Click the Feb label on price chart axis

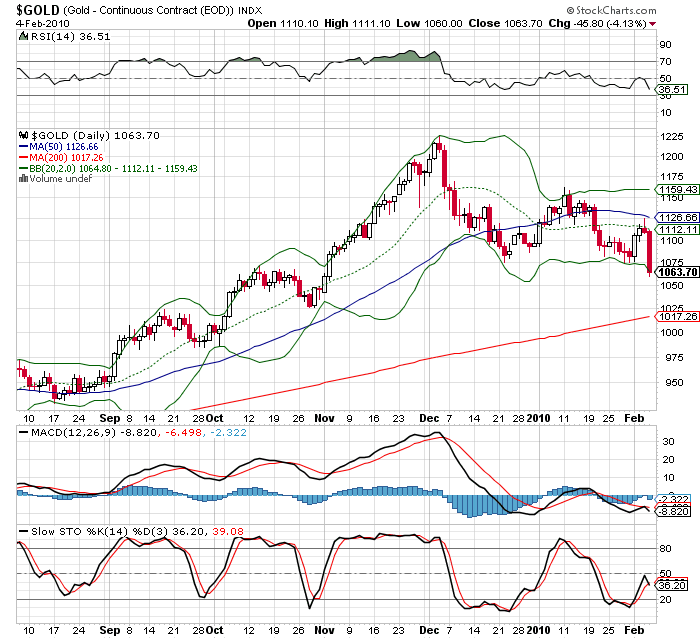(634, 418)
